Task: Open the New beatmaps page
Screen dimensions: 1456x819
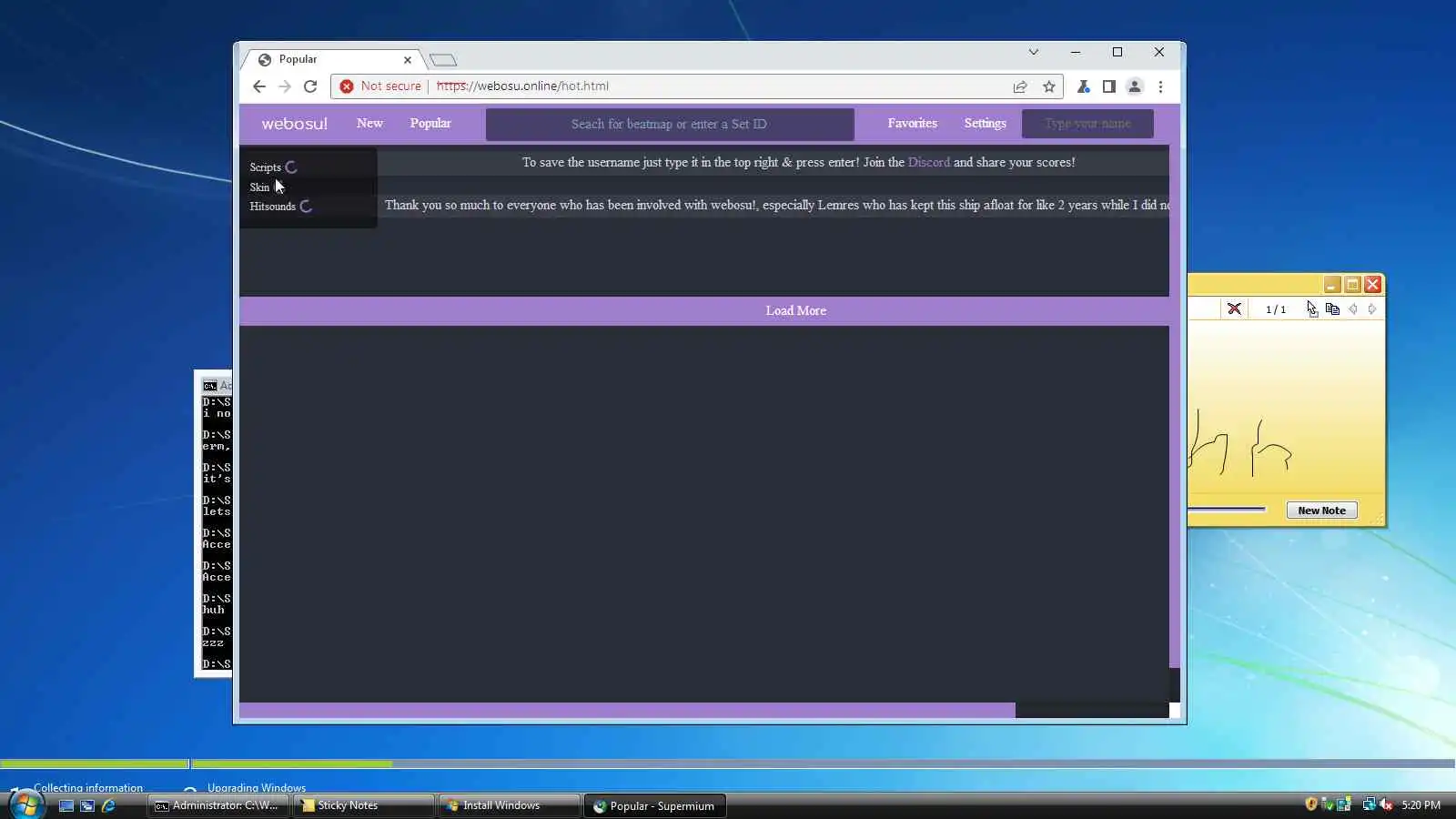Action: tap(369, 123)
